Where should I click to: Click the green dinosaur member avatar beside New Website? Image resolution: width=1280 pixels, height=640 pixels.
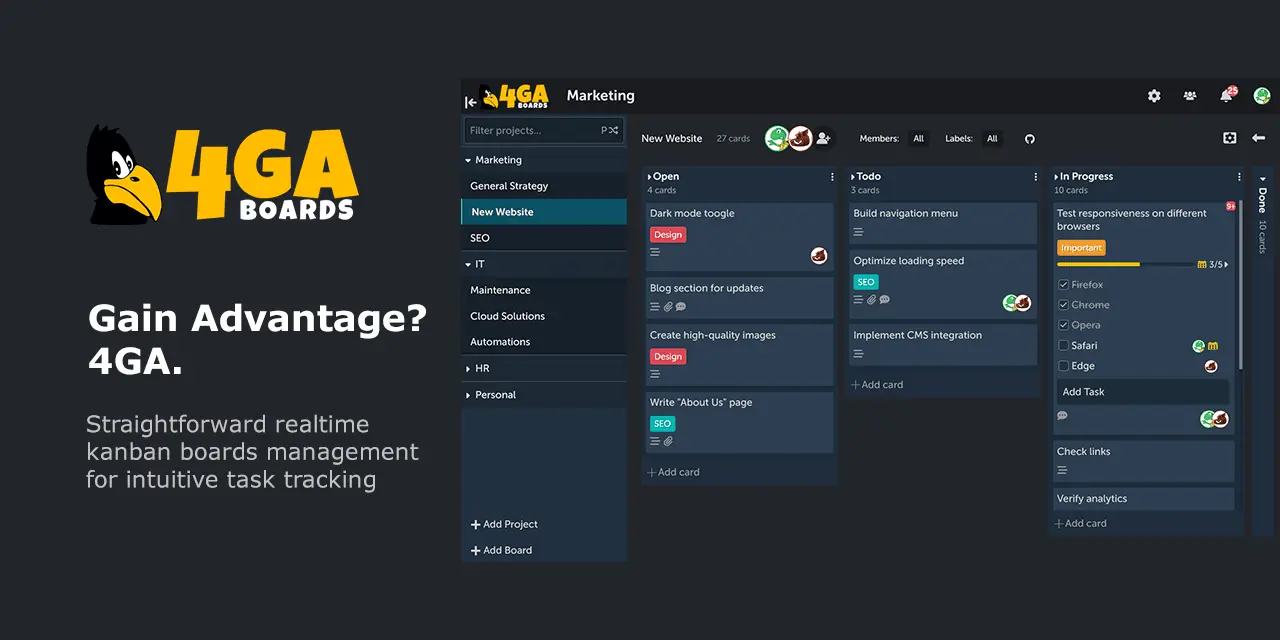pyautogui.click(x=777, y=138)
